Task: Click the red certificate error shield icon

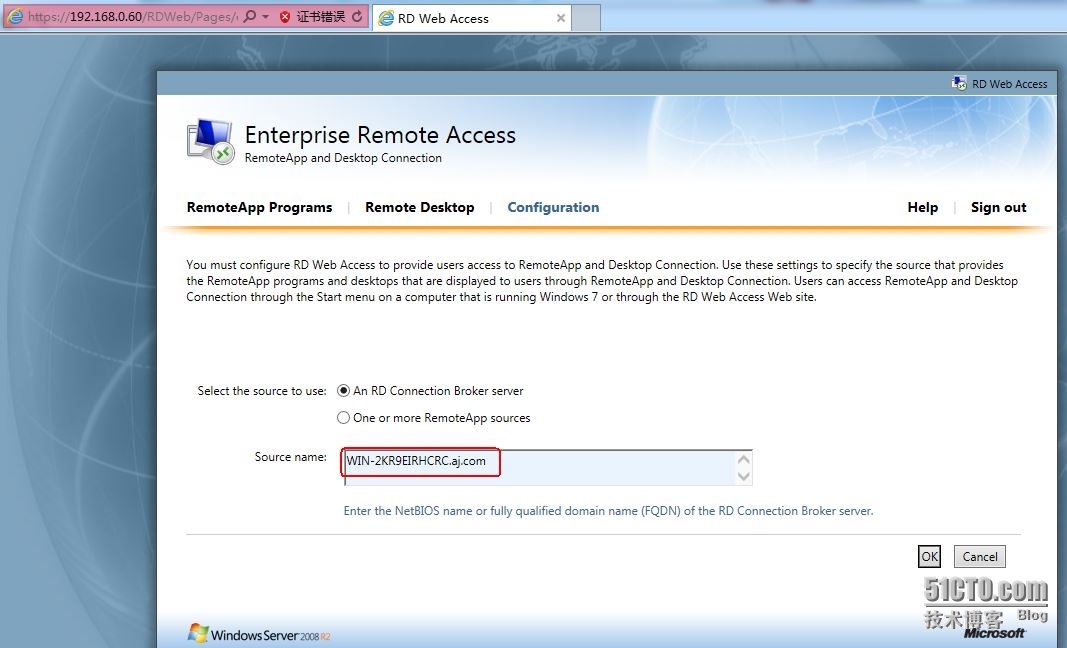Action: tap(286, 17)
